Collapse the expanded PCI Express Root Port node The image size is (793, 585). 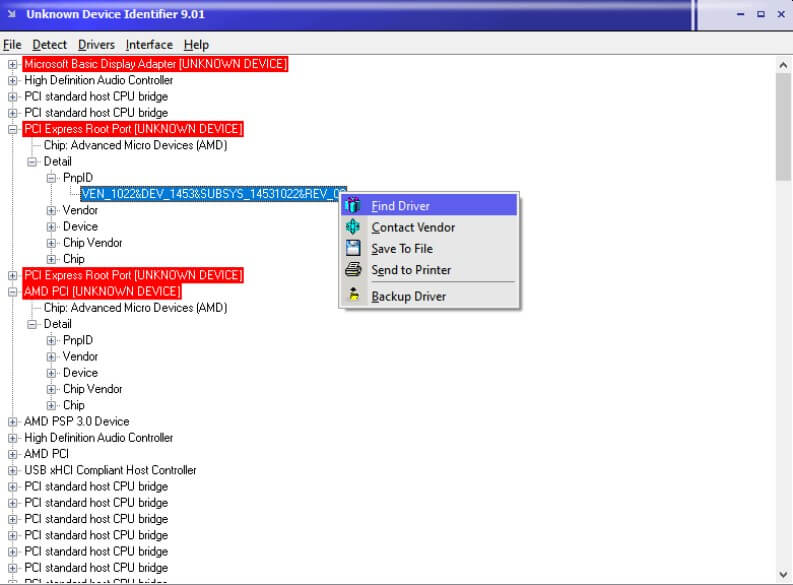tap(13, 129)
